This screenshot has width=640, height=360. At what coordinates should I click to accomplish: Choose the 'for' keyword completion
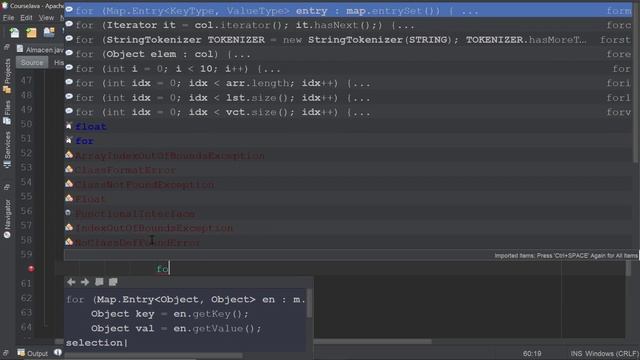(x=349, y=141)
